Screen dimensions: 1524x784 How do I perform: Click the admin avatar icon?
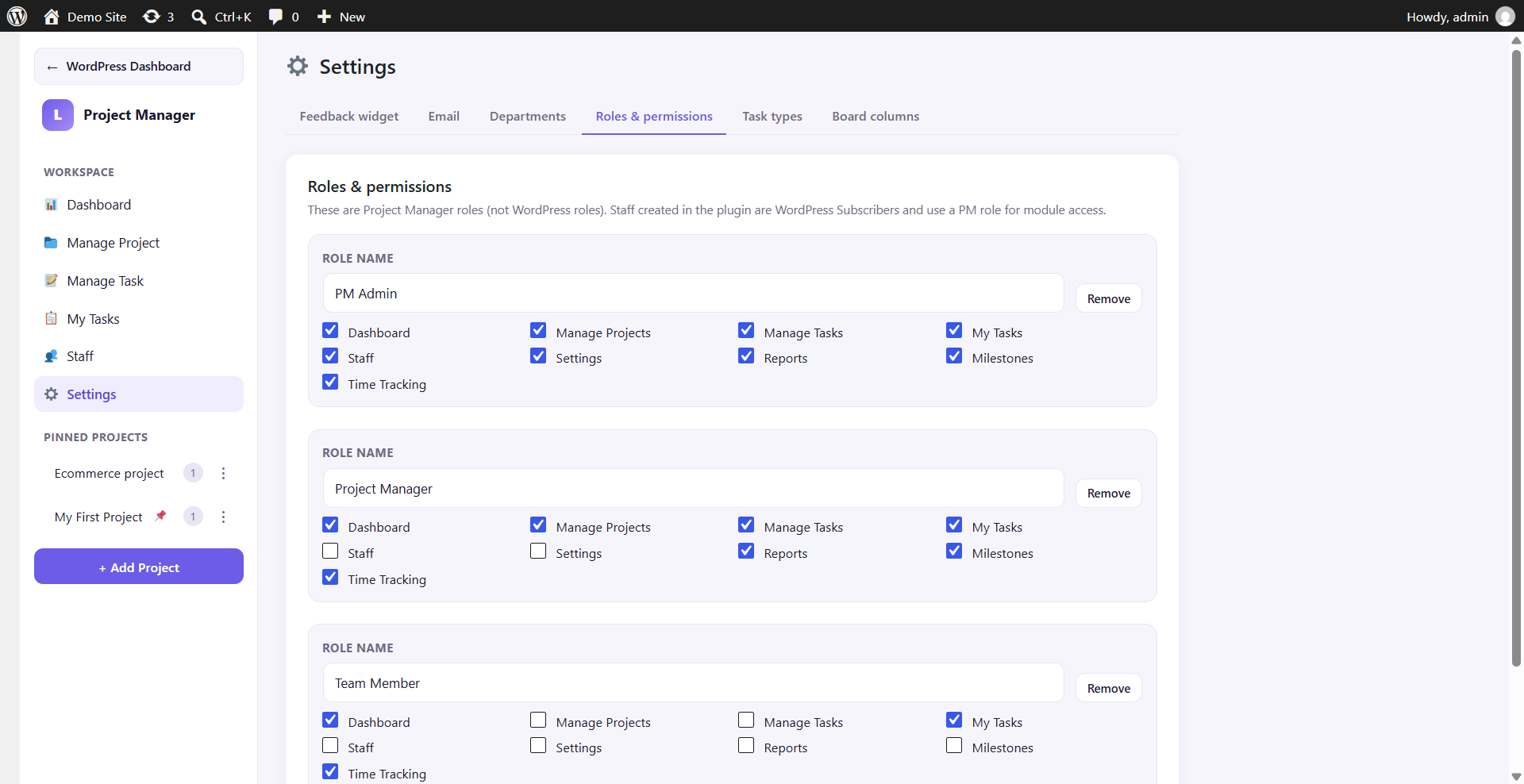[1505, 17]
